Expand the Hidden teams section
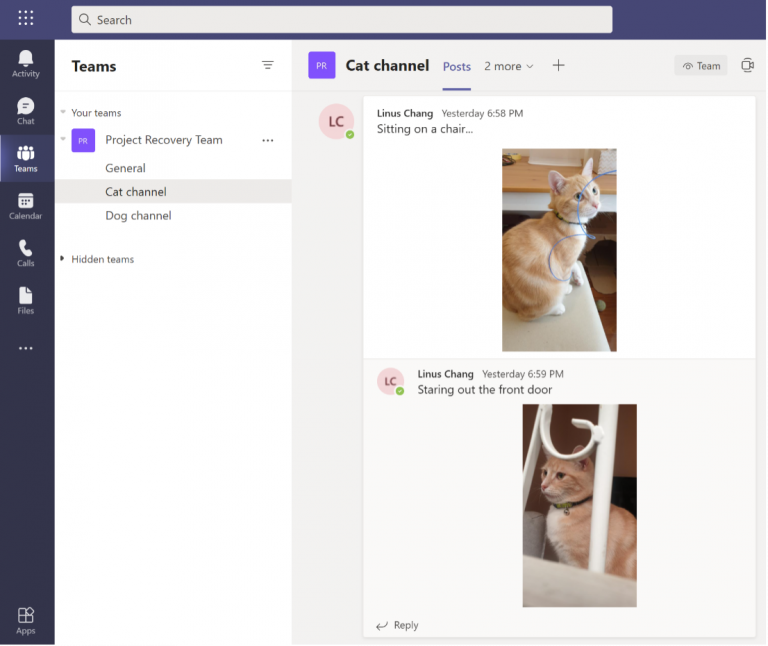The height and width of the screenshot is (646, 768). click(63, 259)
